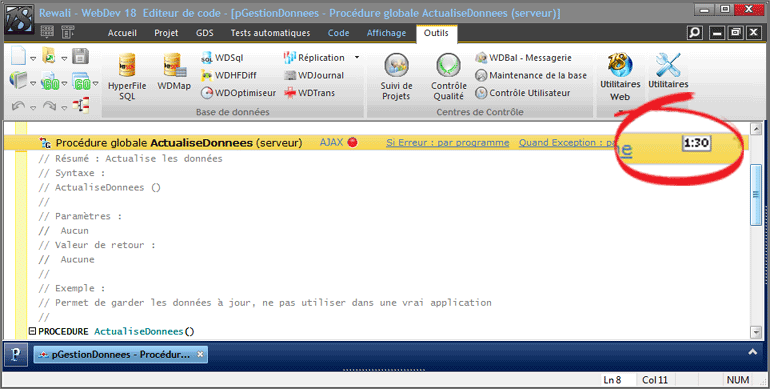The image size is (770, 389).
Task: Open the undo history dropdown arrow
Action: [33, 108]
